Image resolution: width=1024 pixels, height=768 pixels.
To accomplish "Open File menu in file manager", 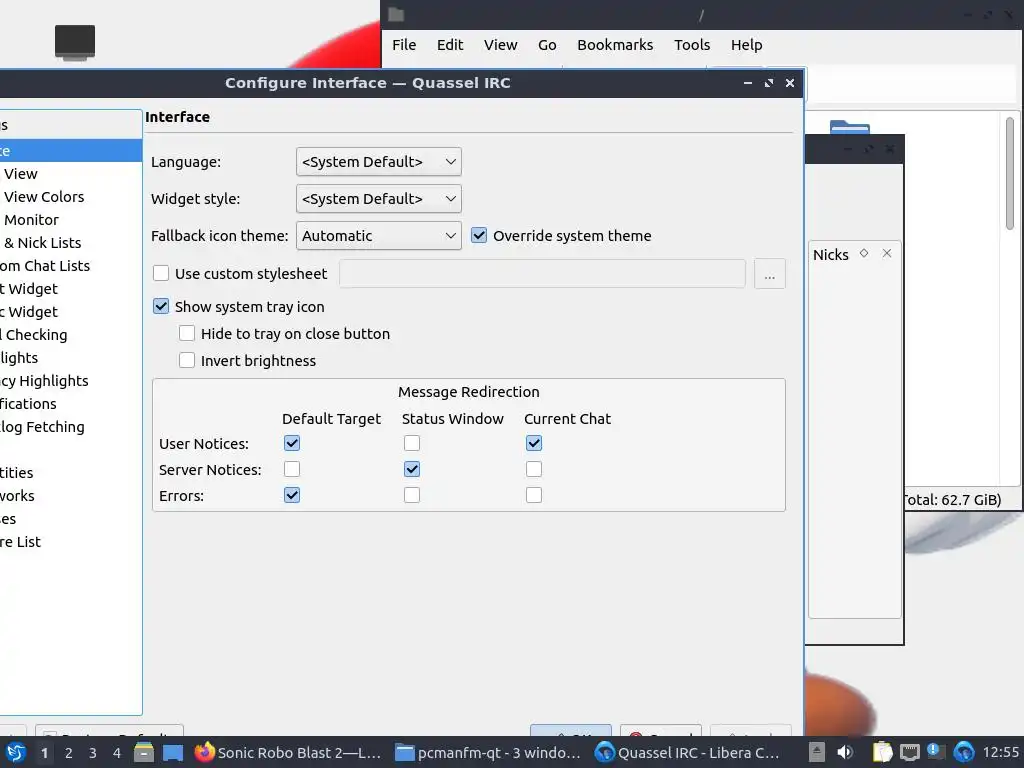I will [404, 44].
